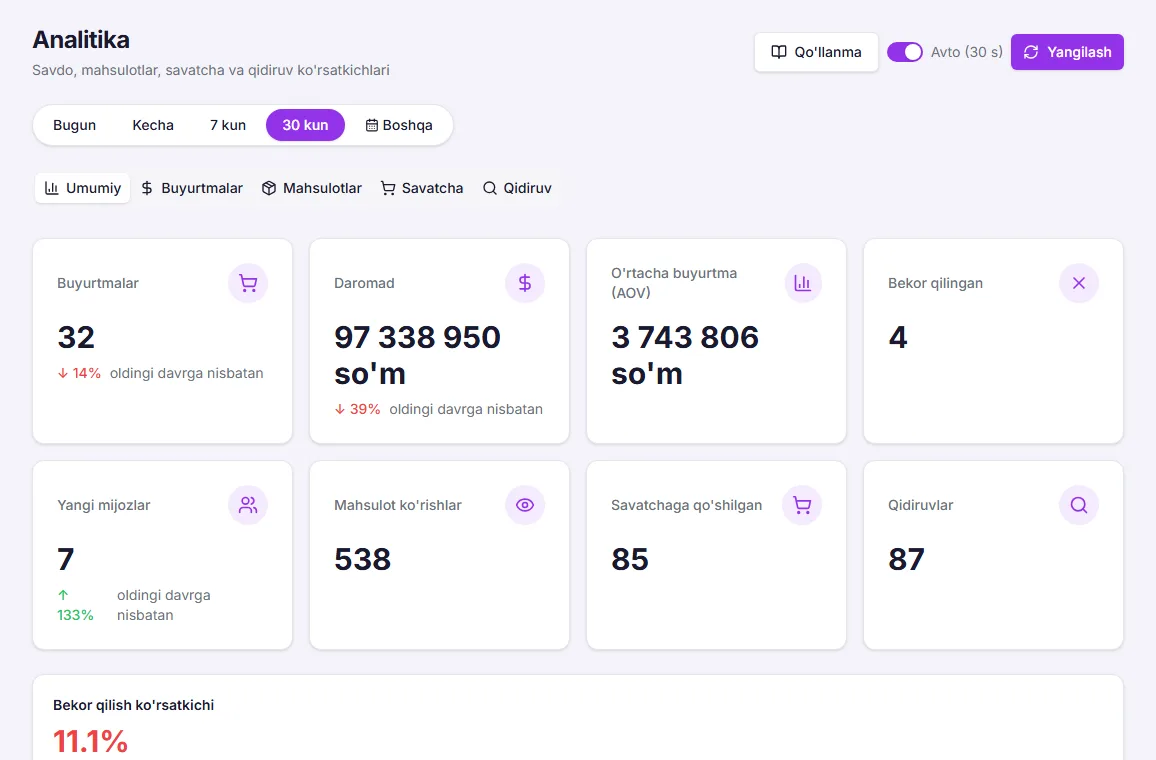This screenshot has height=760, width=1156.
Task: Click the Analitika page heading
Action: pyautogui.click(x=81, y=40)
